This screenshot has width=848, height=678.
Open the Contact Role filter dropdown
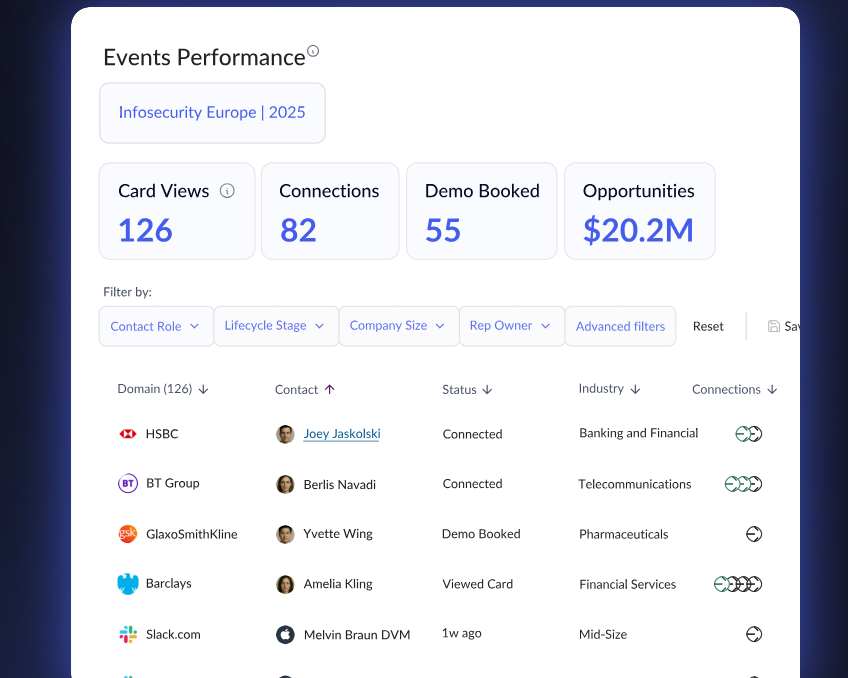point(156,326)
